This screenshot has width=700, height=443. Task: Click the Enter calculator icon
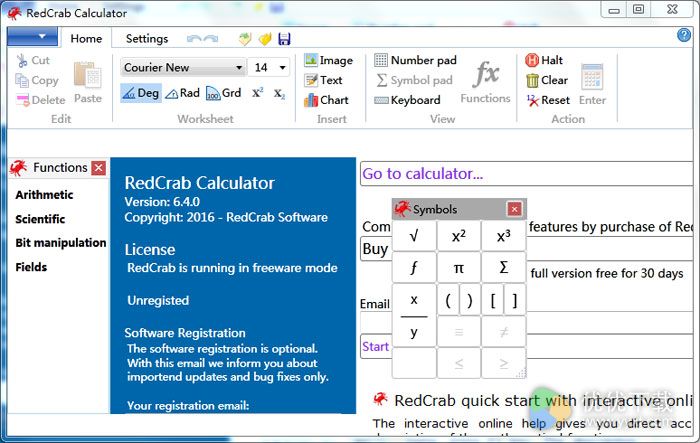coord(592,77)
